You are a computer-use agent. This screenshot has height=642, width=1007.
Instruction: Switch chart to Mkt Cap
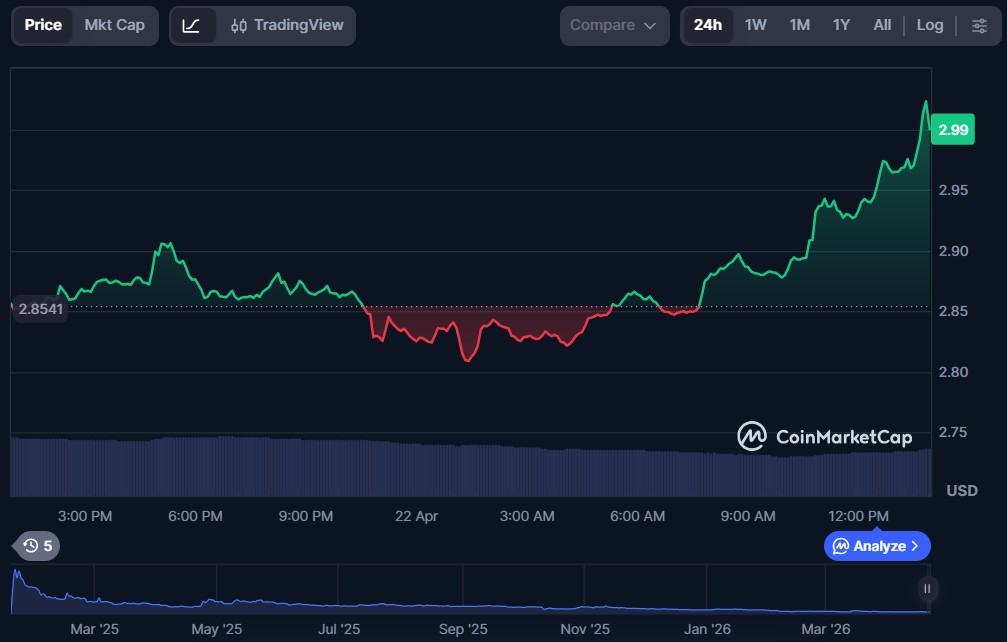(x=114, y=25)
